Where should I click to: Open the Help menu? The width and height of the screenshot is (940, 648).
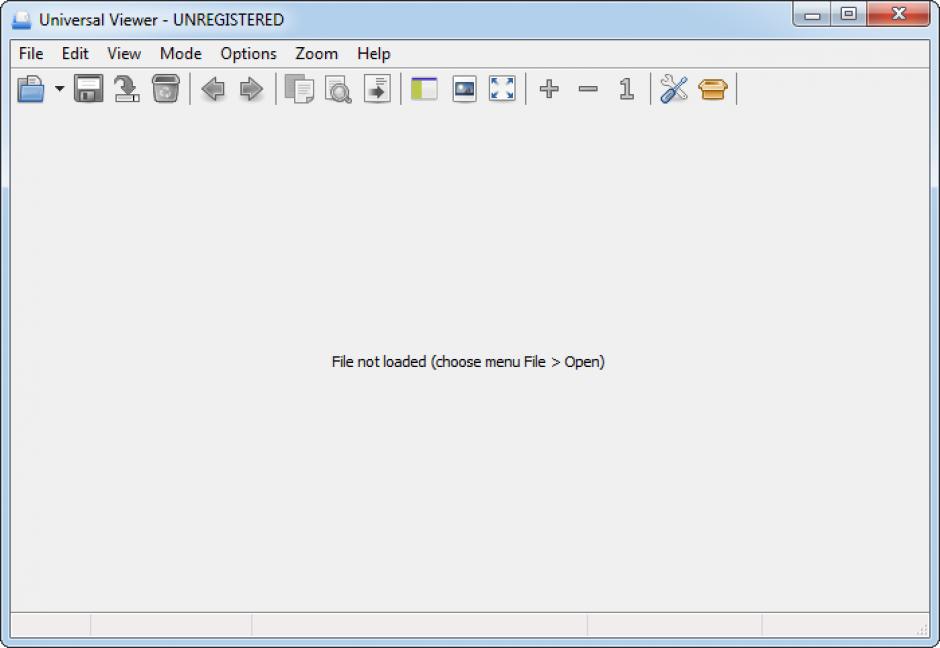[373, 53]
